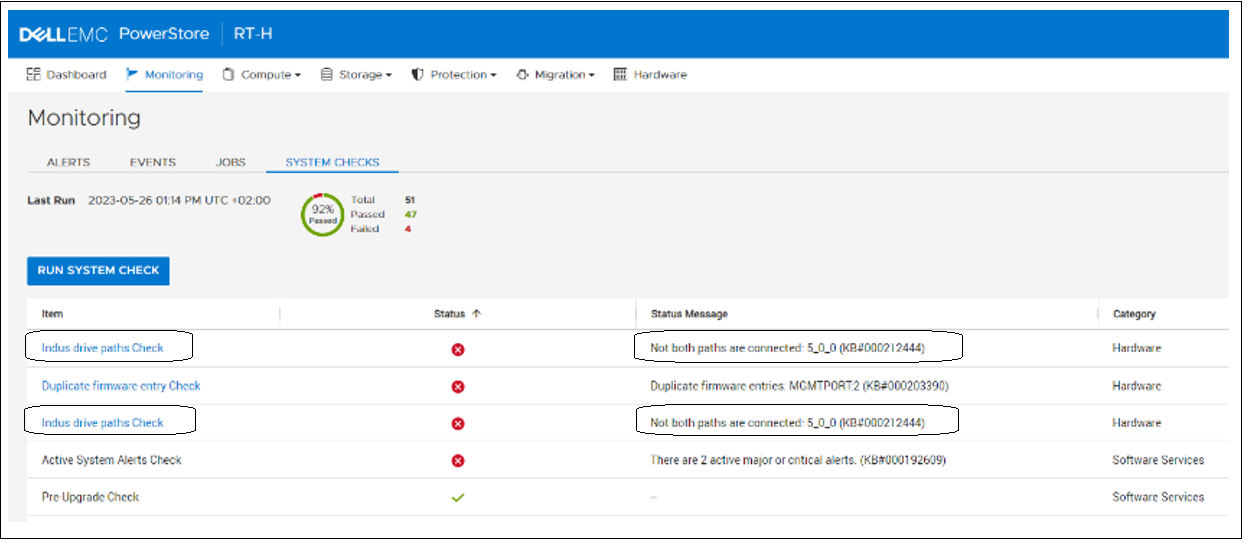
Task: Click the Monitoring flag icon
Action: [x=132, y=74]
